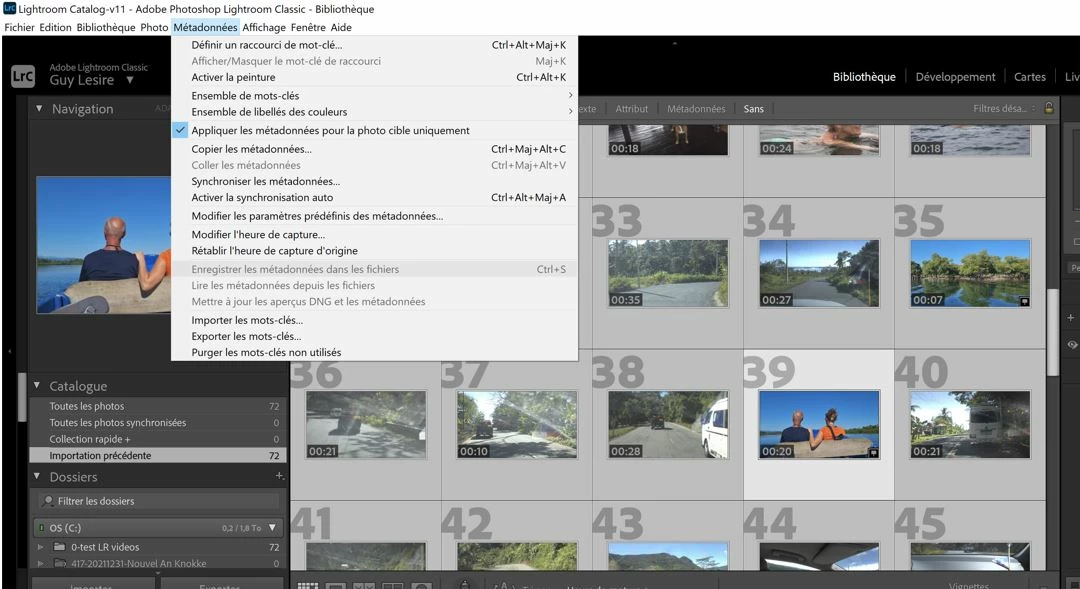Select the Sans filter option
This screenshot has height=589, width=1080.
[754, 108]
